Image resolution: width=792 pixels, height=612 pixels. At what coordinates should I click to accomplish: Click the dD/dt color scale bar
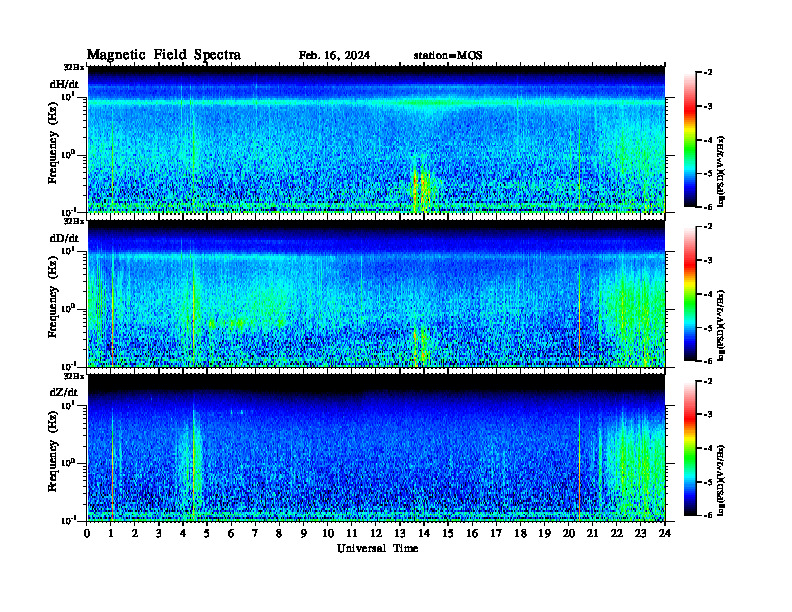(690, 294)
